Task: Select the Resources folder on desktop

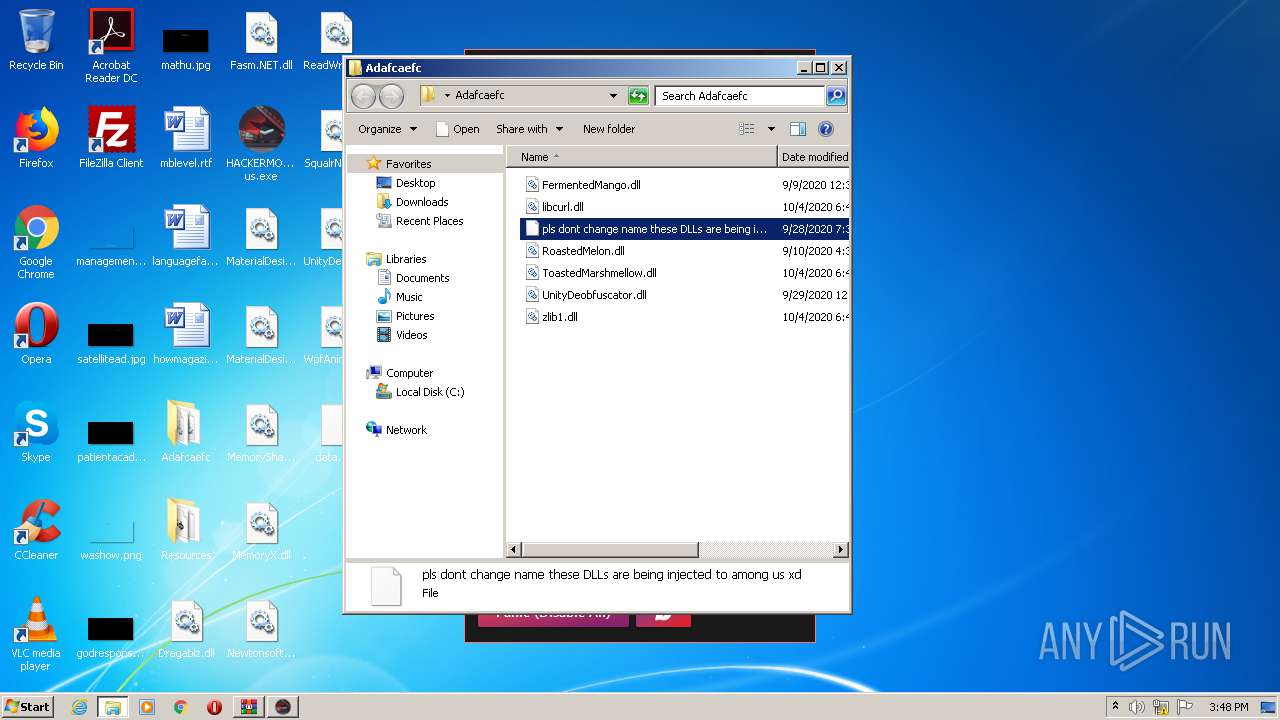Action: pyautogui.click(x=186, y=530)
